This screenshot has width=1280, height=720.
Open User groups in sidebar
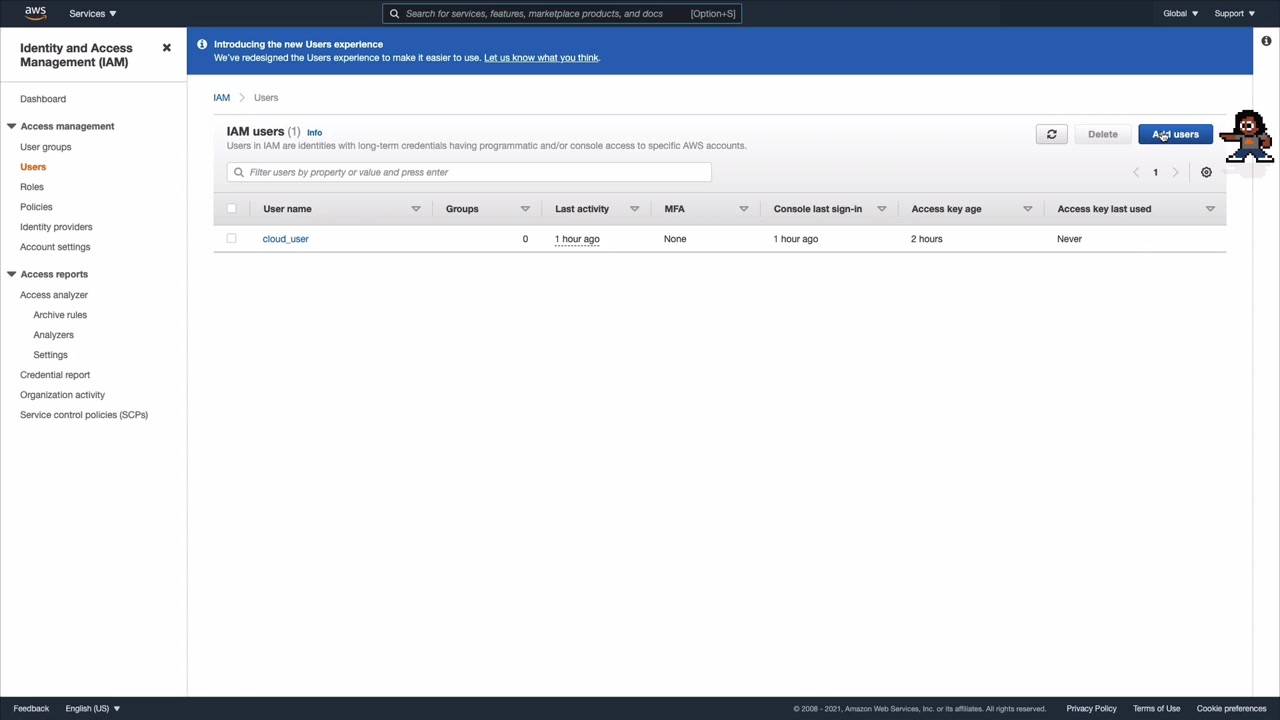(x=46, y=147)
